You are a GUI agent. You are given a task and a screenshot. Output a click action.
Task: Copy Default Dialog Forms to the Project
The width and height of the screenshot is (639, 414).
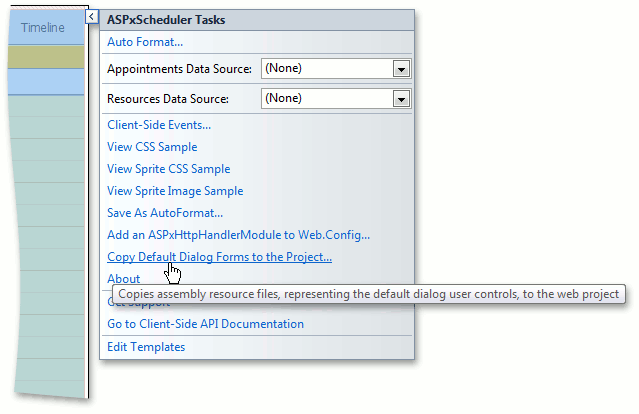pyautogui.click(x=219, y=257)
